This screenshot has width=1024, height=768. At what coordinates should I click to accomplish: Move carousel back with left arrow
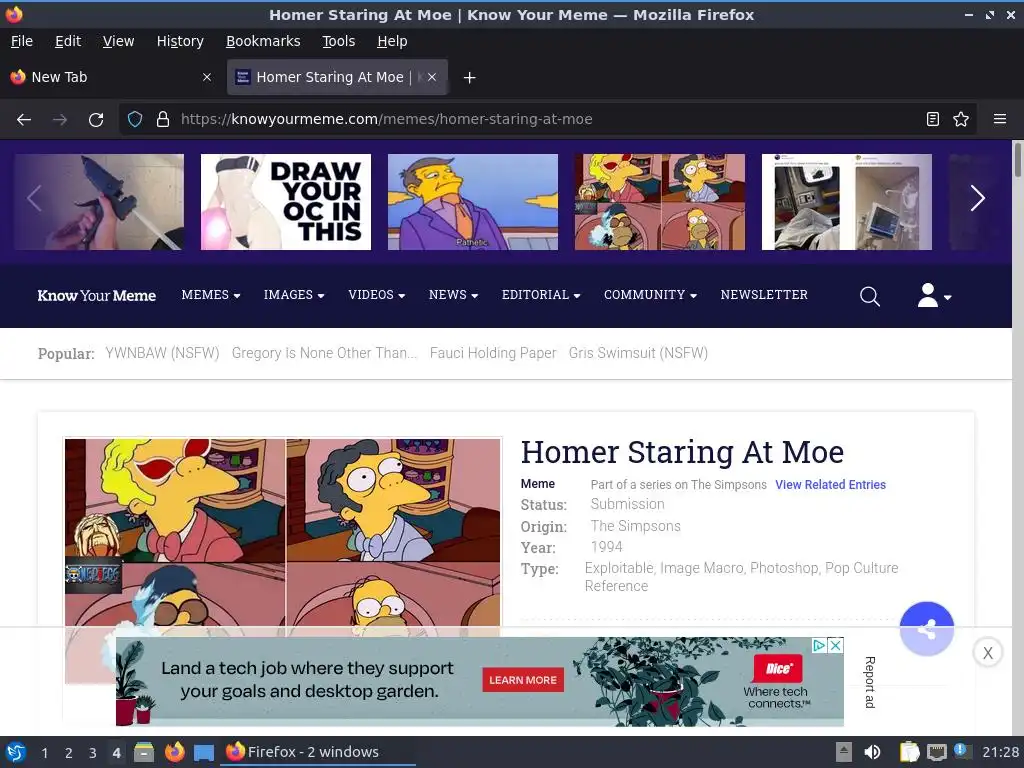click(35, 198)
